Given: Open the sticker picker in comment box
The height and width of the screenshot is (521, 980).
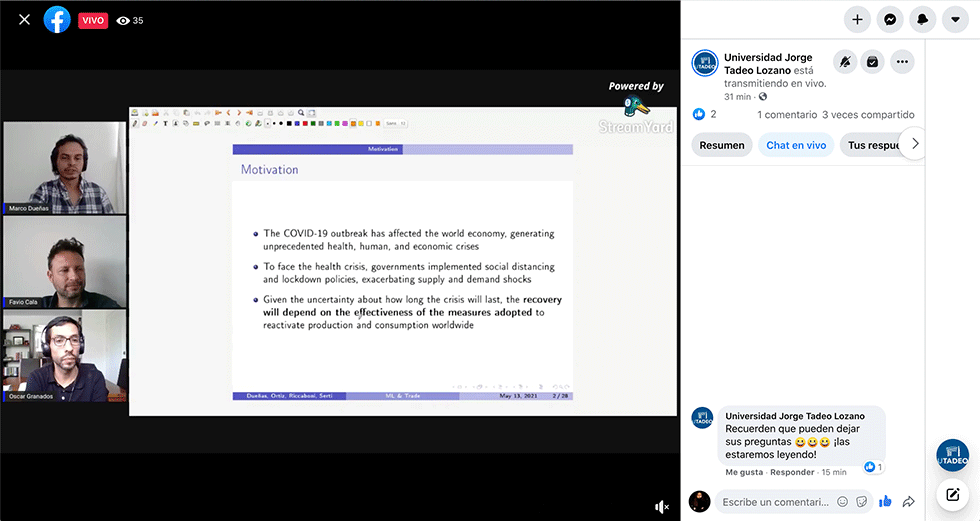Looking at the screenshot, I should [861, 502].
